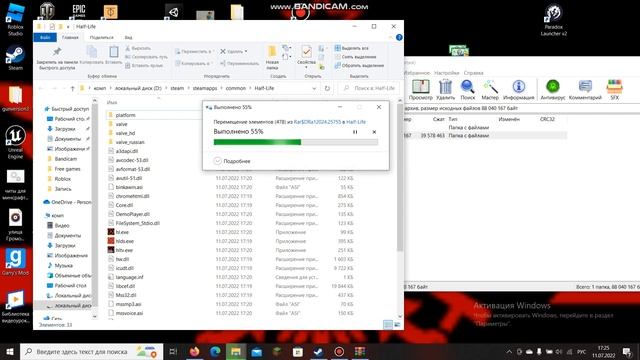
Task: Select Bandicam folder in navigation pane
Action: click(62, 159)
